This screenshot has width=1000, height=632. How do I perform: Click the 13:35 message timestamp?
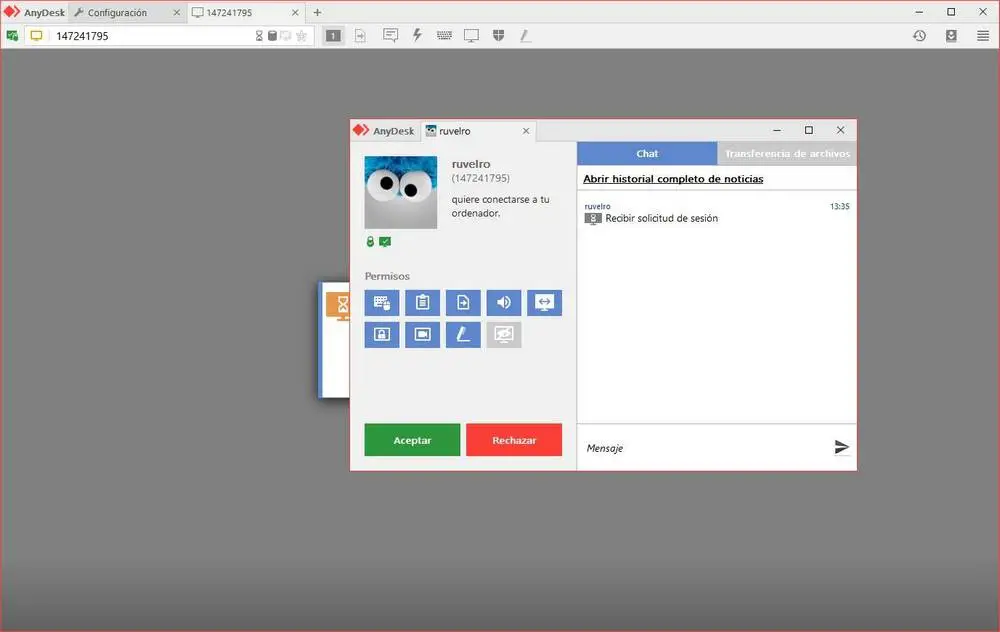coord(839,206)
